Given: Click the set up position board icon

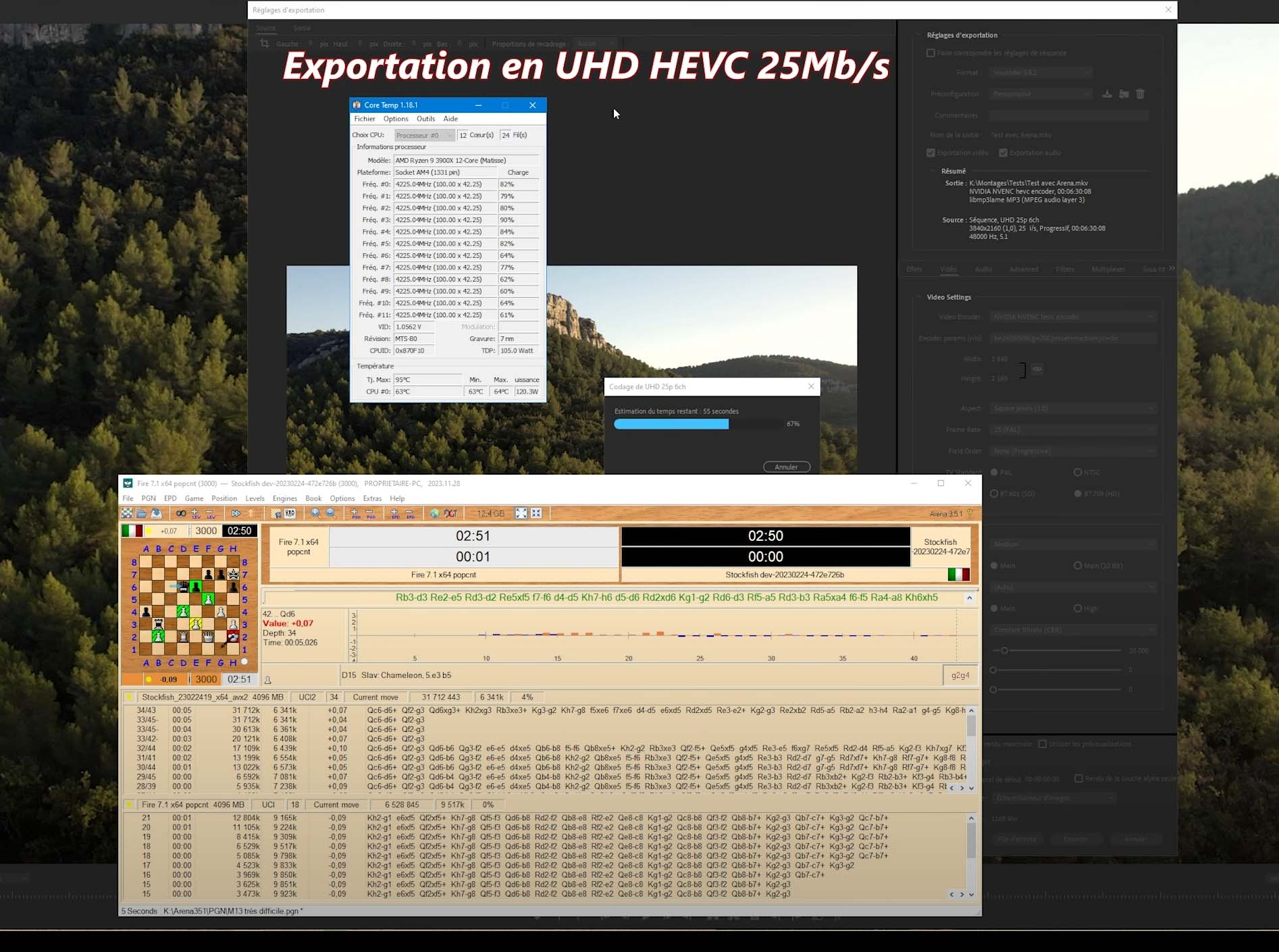Looking at the screenshot, I should 276,513.
